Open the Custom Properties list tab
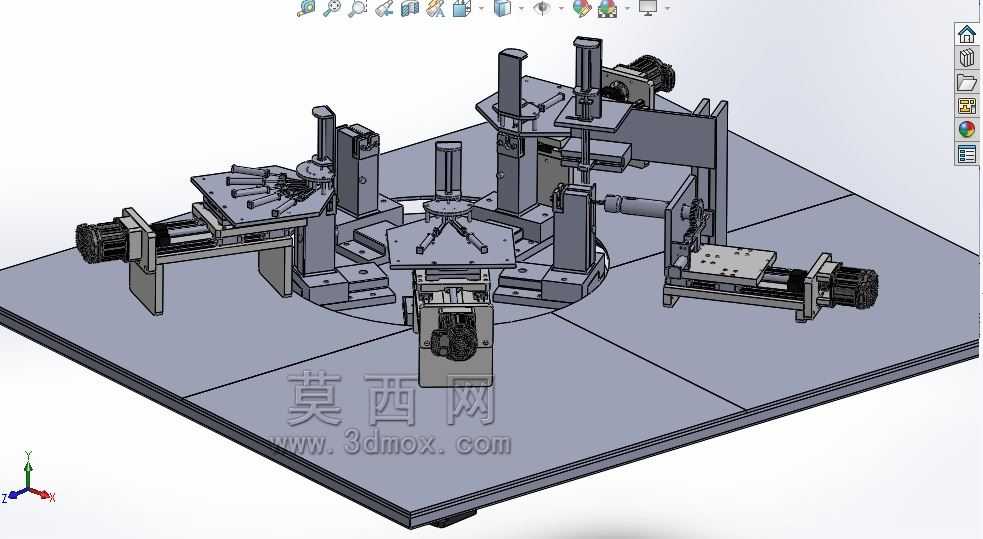The width and height of the screenshot is (983, 539). [967, 153]
